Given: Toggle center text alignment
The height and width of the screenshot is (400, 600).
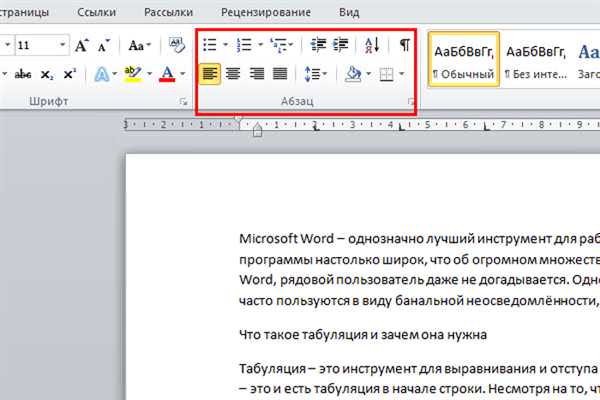Looking at the screenshot, I should click(233, 73).
